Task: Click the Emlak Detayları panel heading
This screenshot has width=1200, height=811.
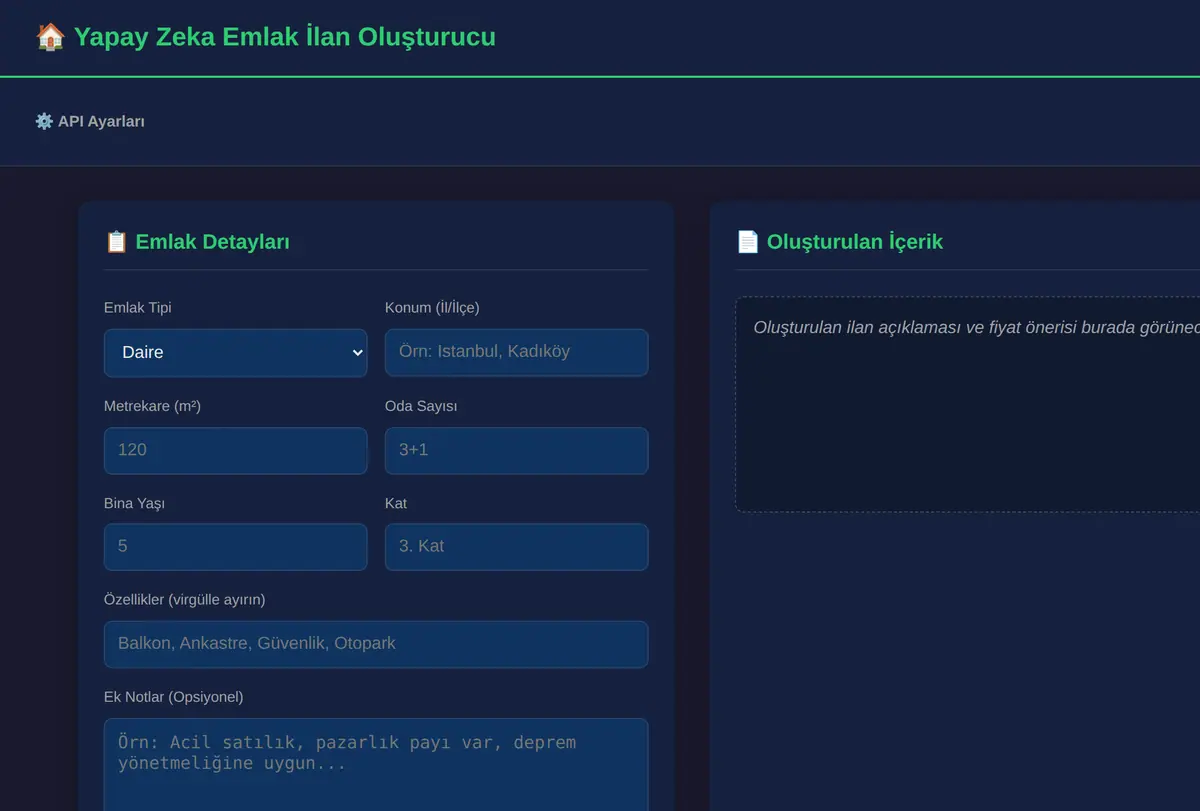Action: [x=212, y=241]
